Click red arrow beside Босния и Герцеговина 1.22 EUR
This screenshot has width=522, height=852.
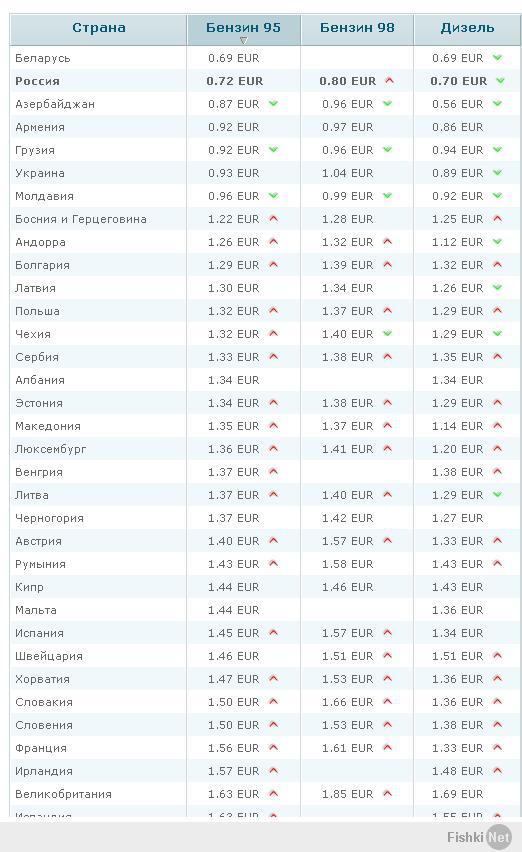274,218
